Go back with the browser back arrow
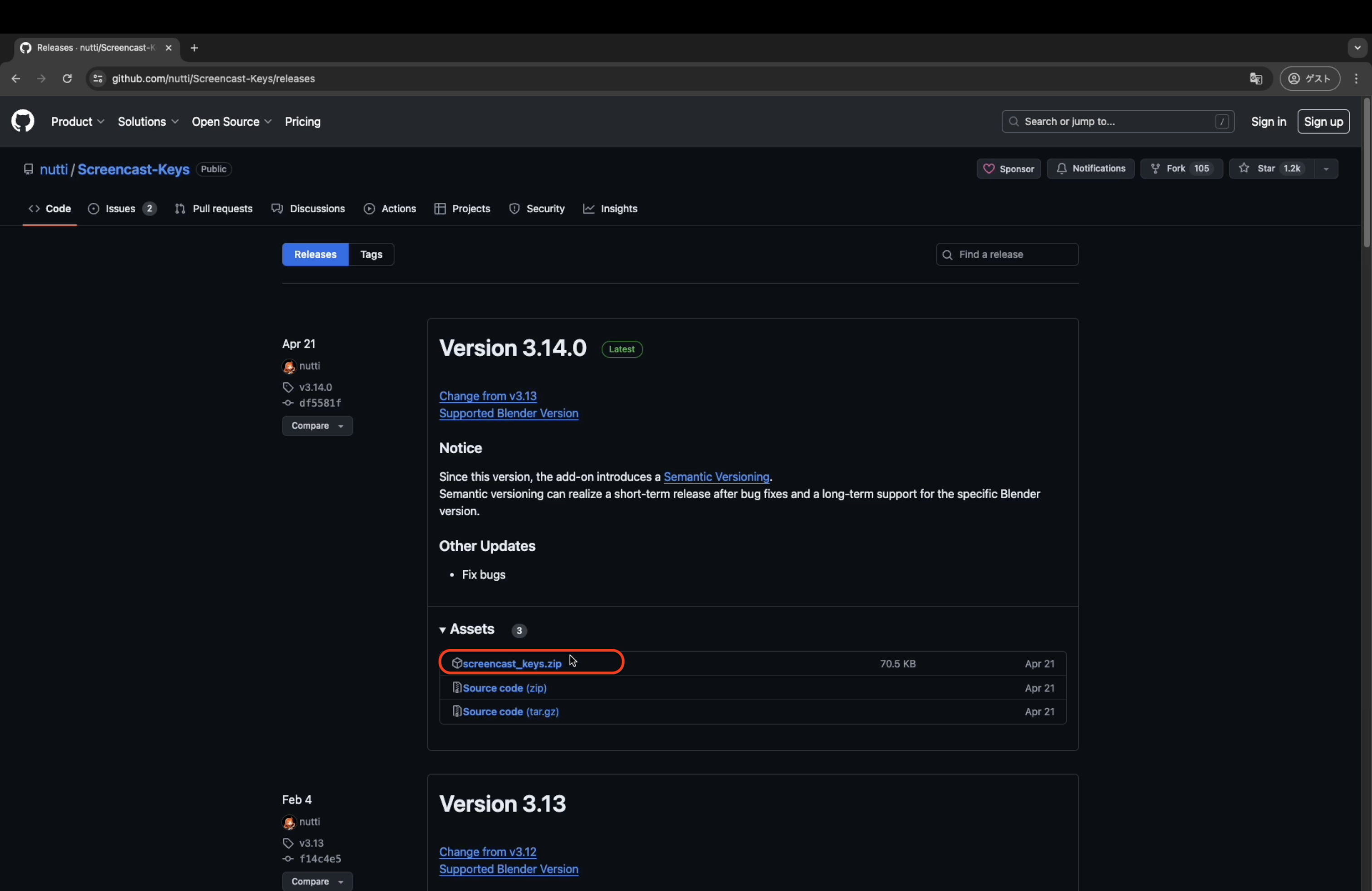Image resolution: width=1372 pixels, height=891 pixels. [15, 79]
